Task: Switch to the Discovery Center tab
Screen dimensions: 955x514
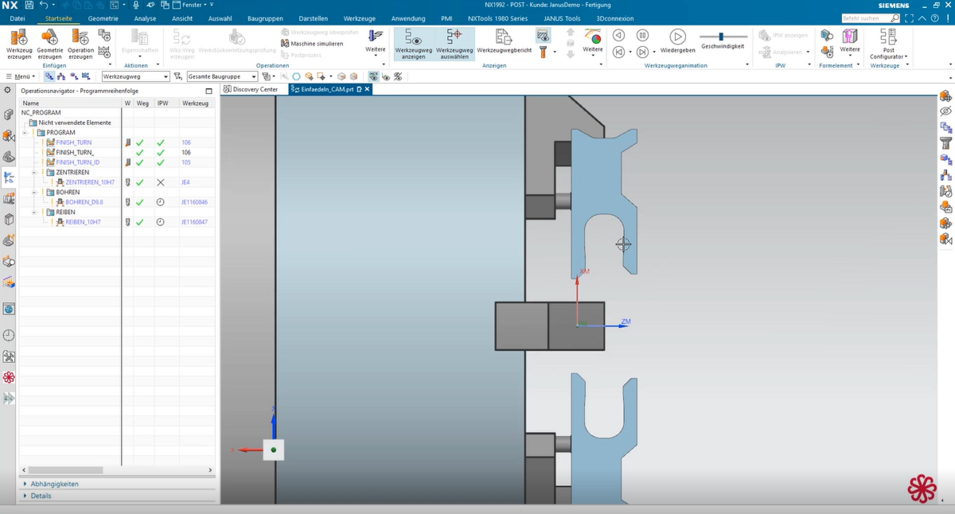Action: coord(251,90)
